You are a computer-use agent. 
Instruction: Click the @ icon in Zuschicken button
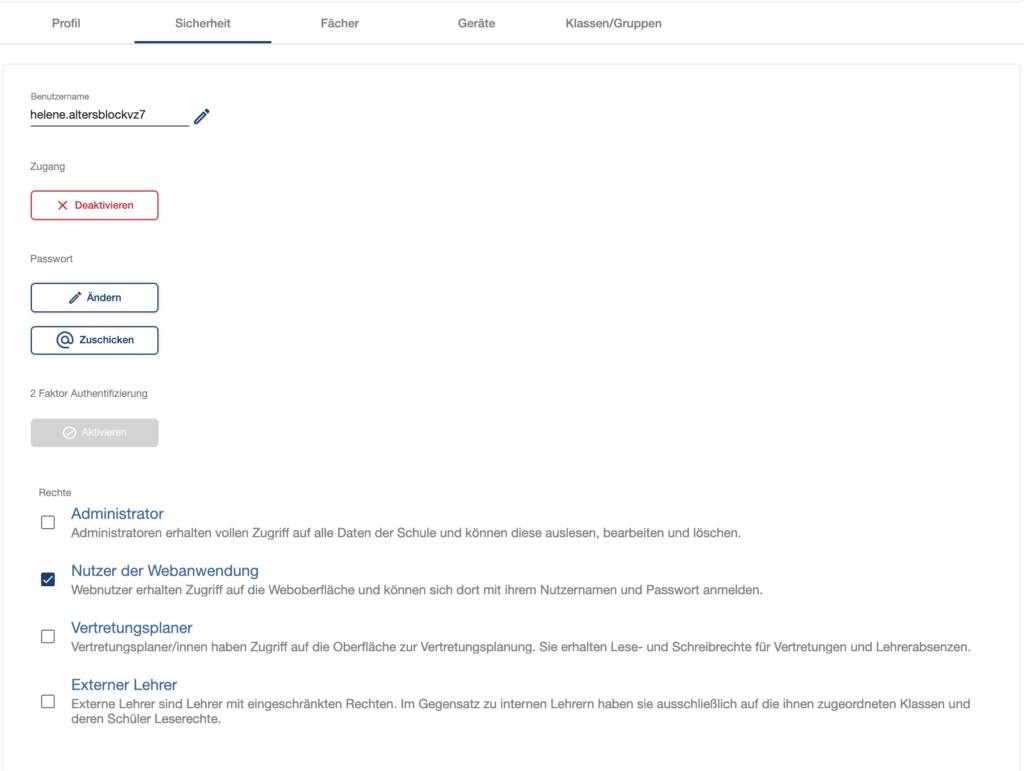point(65,340)
